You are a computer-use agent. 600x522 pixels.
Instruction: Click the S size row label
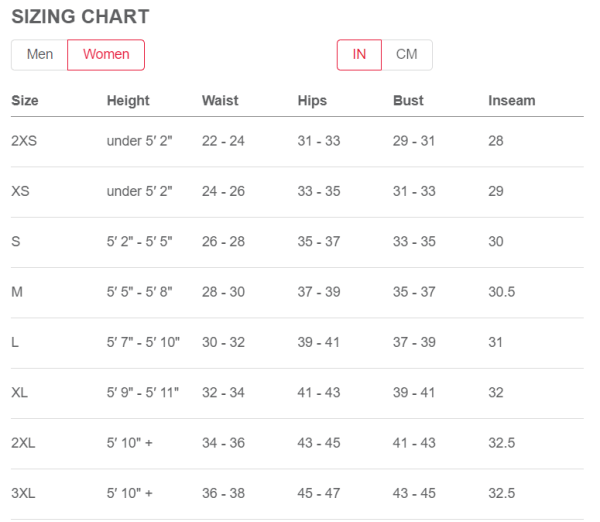[16, 241]
